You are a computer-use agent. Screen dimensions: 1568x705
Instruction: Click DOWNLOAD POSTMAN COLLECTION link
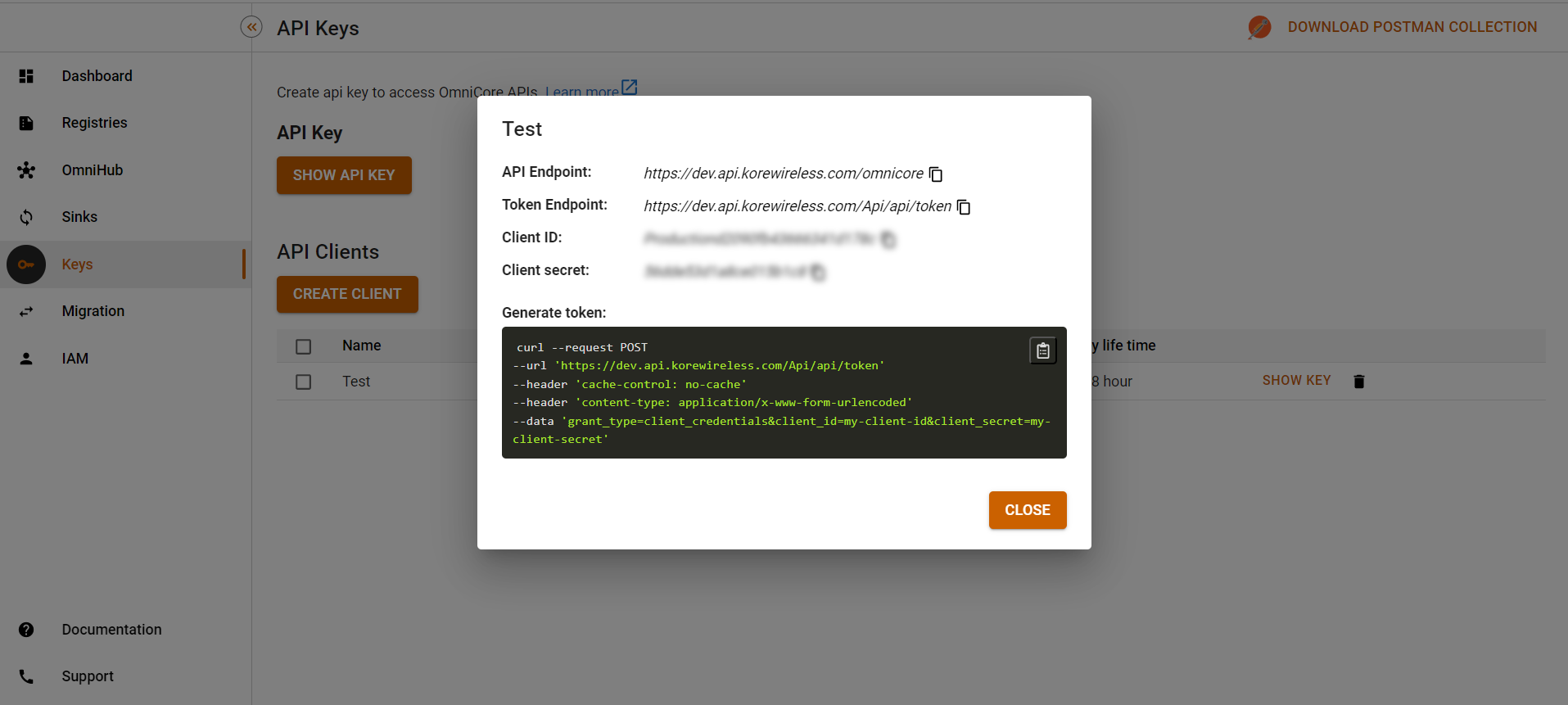[x=1412, y=27]
